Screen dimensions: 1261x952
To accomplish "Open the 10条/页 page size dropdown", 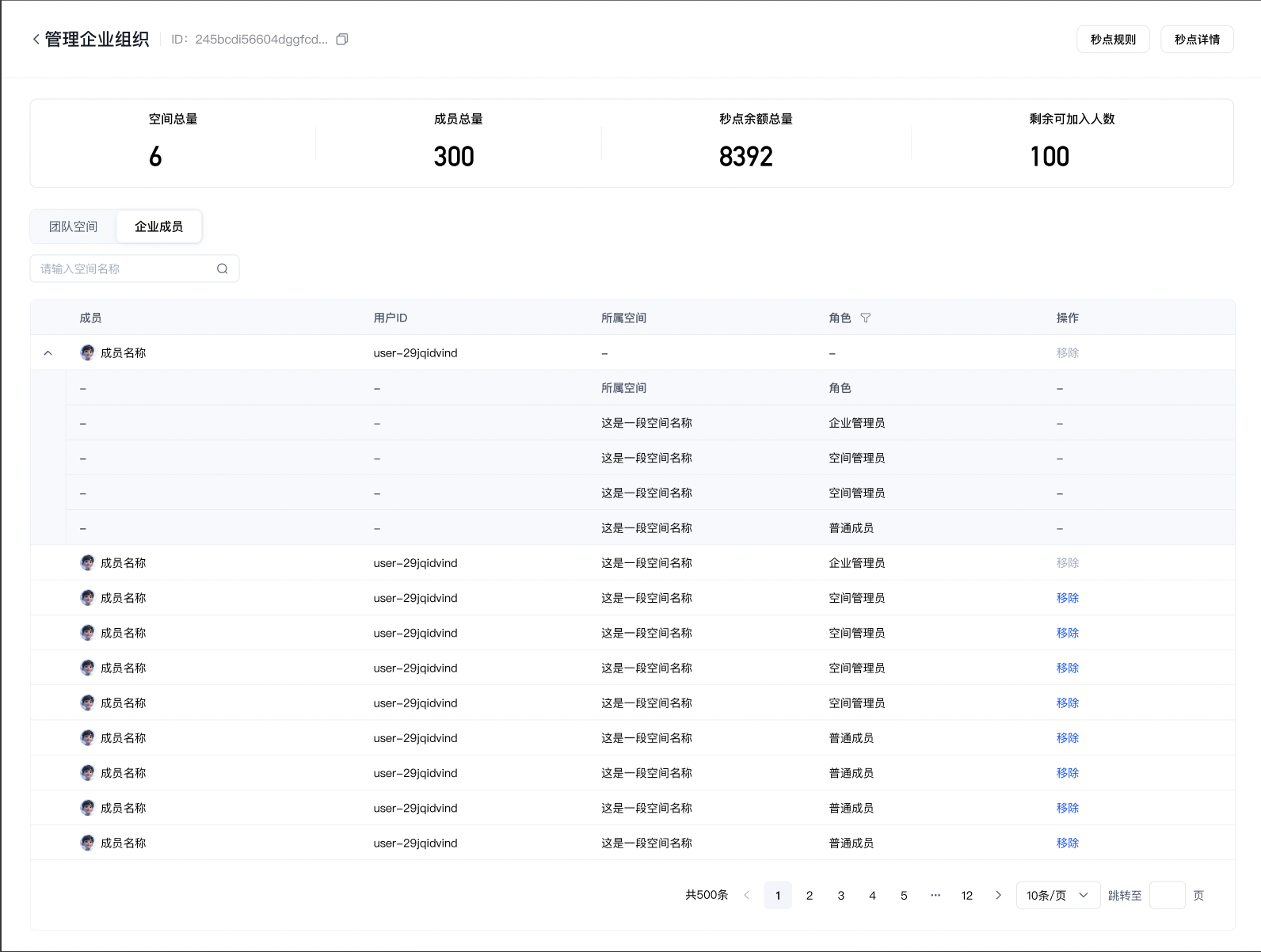I will 1057,895.
